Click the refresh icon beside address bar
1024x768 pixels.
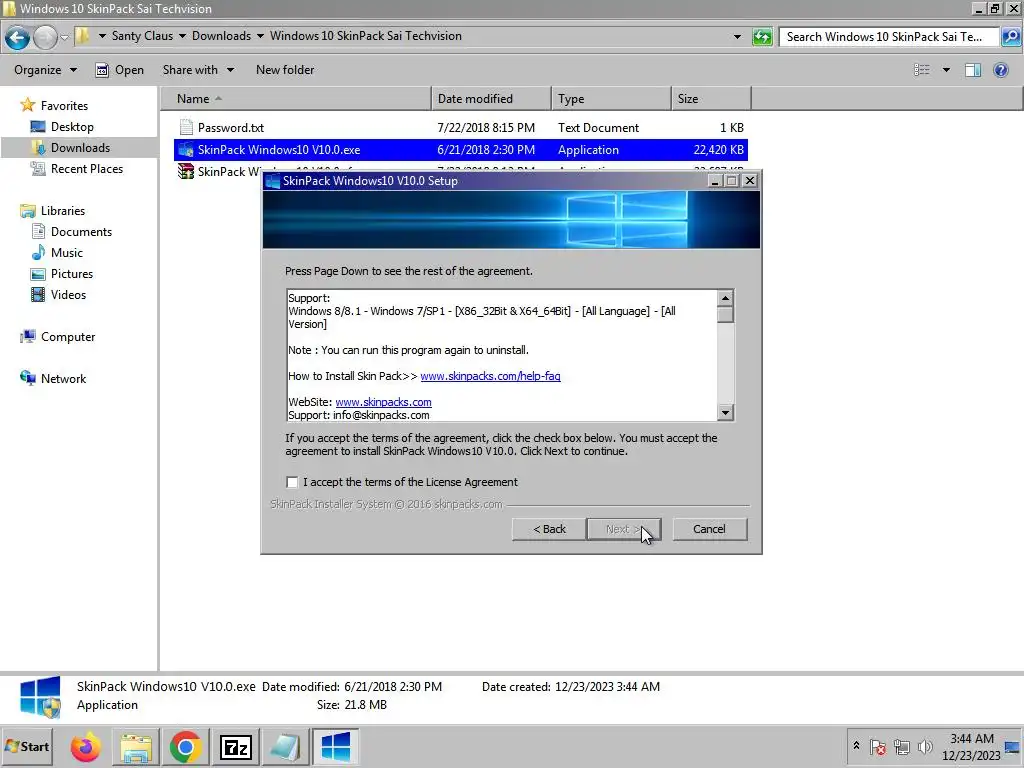click(762, 37)
